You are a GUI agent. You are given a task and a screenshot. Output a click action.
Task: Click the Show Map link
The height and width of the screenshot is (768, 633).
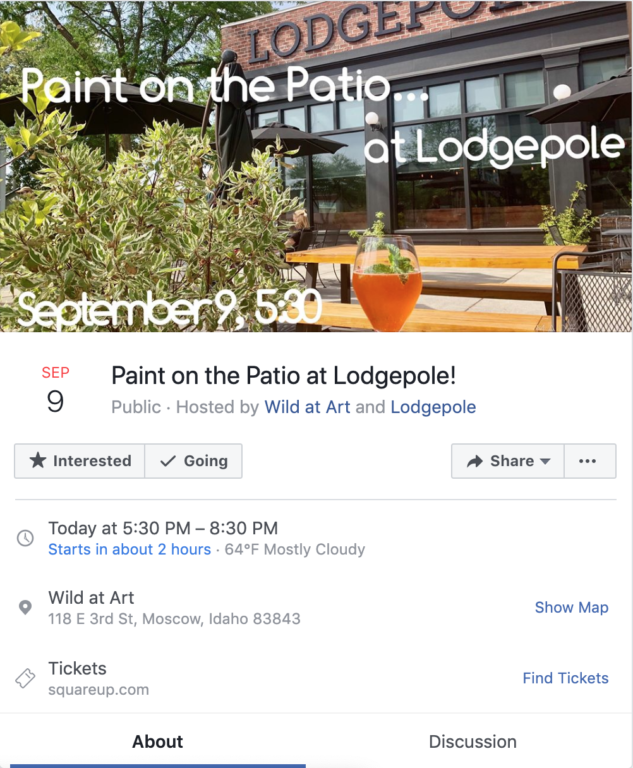pos(571,607)
